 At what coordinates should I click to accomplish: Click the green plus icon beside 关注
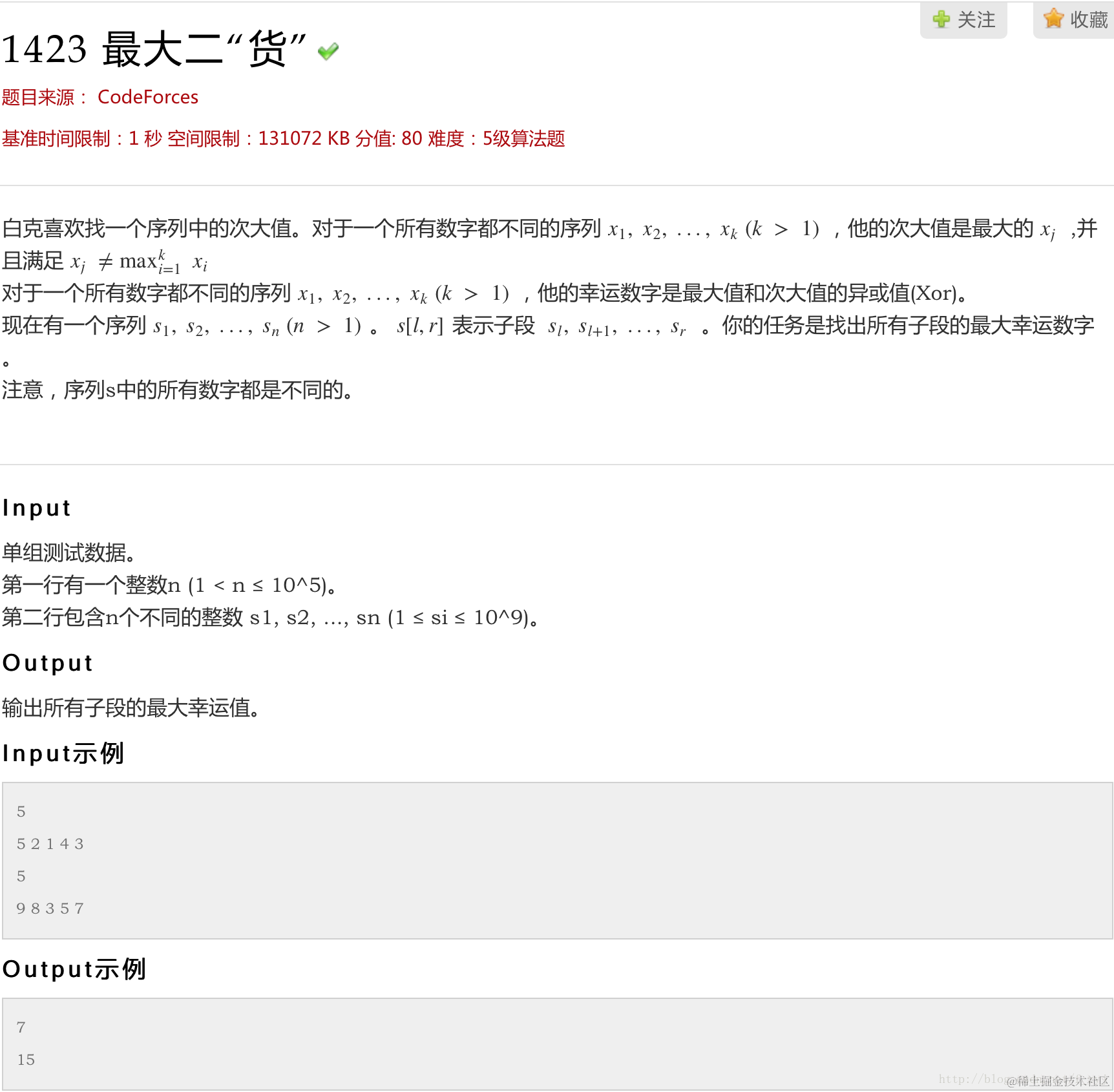[x=941, y=19]
